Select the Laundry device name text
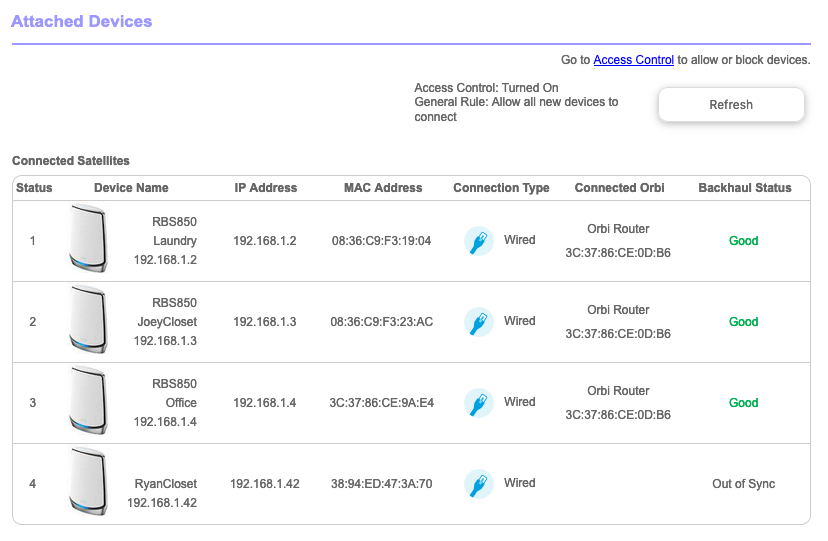This screenshot has height=541, width=828. point(174,241)
